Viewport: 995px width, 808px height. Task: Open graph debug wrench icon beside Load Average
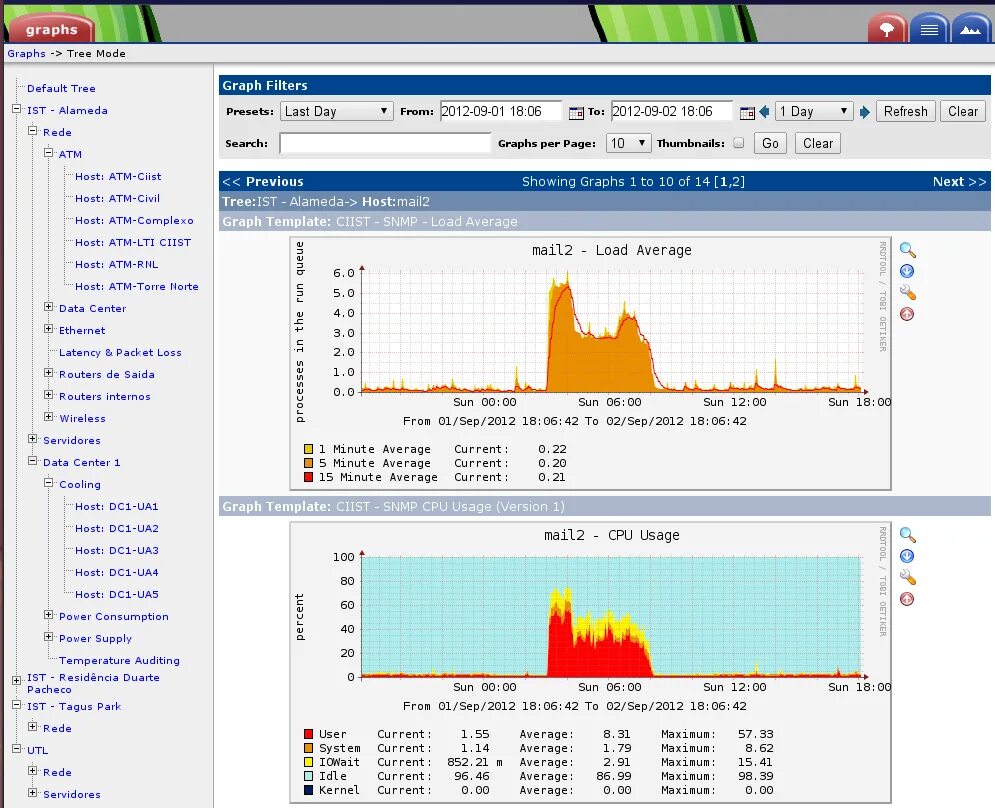907,293
